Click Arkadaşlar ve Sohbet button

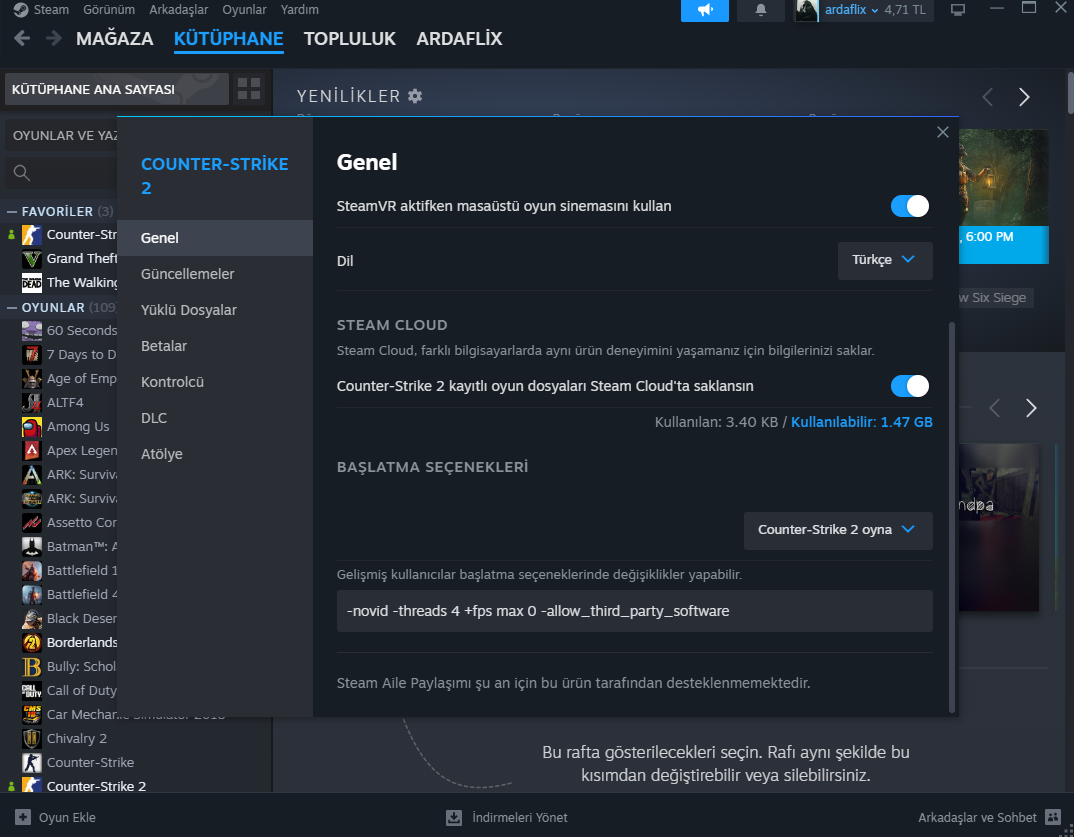[x=989, y=817]
